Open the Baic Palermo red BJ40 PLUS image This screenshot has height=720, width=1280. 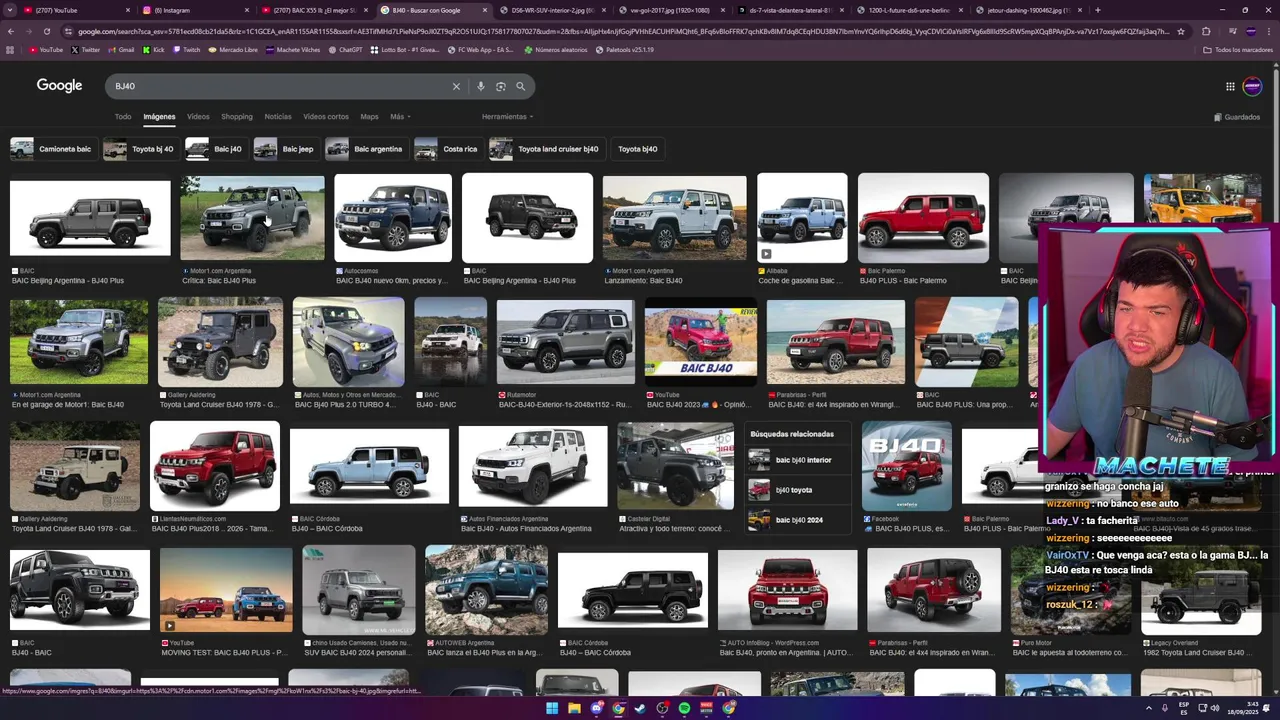click(x=923, y=218)
